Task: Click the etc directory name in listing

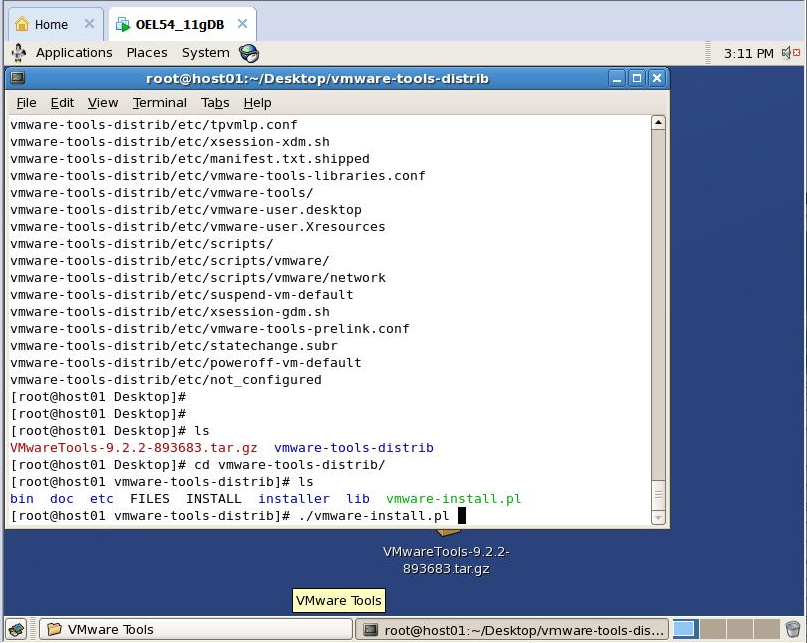Action: click(102, 499)
